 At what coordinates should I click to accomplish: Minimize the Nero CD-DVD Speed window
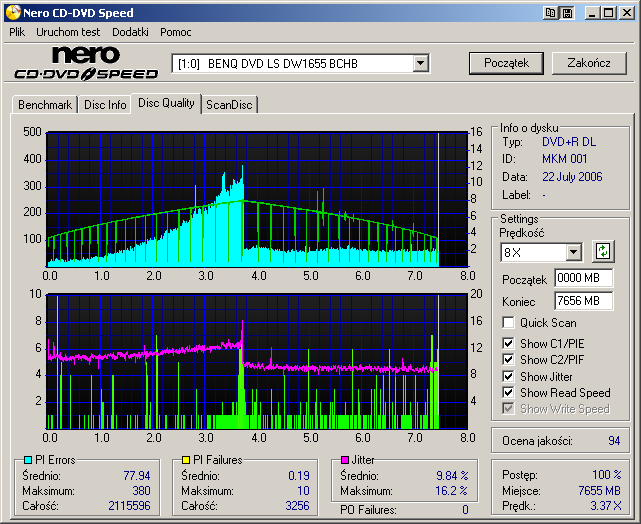pos(592,13)
